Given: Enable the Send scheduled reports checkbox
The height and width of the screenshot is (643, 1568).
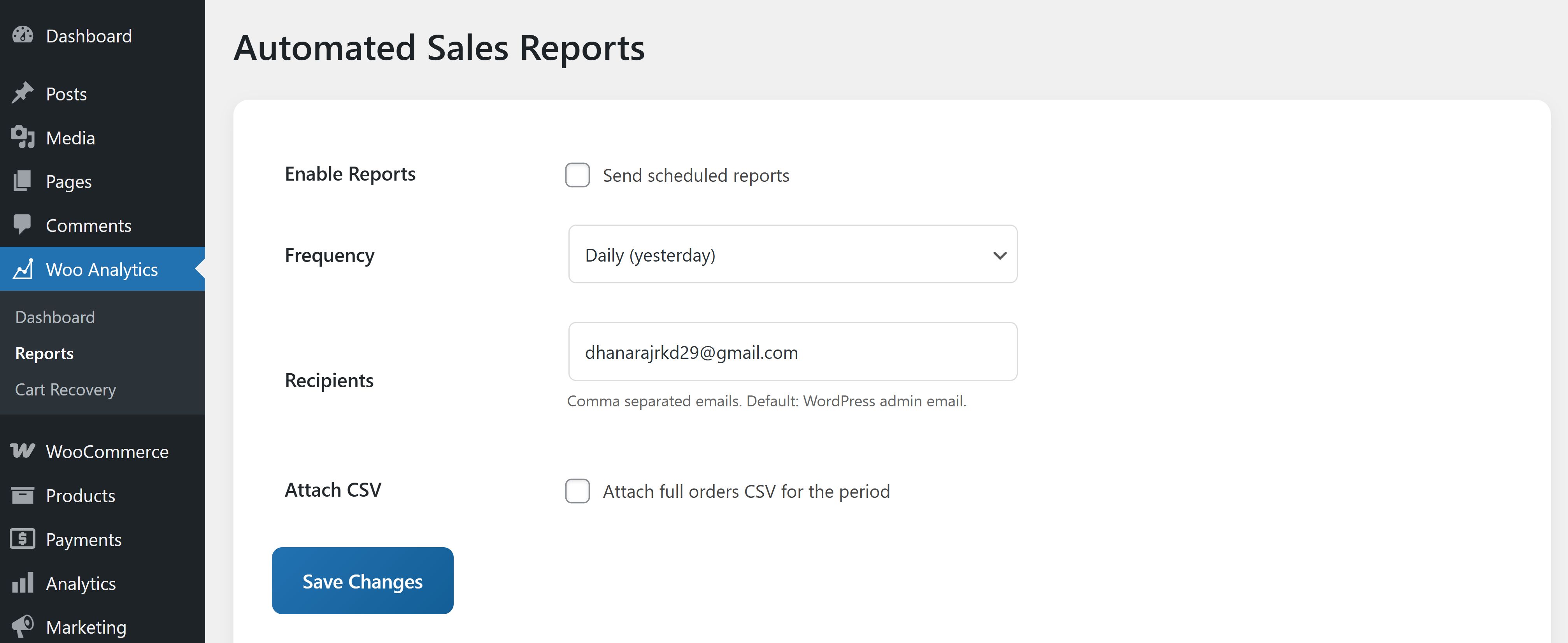Looking at the screenshot, I should click(x=577, y=176).
